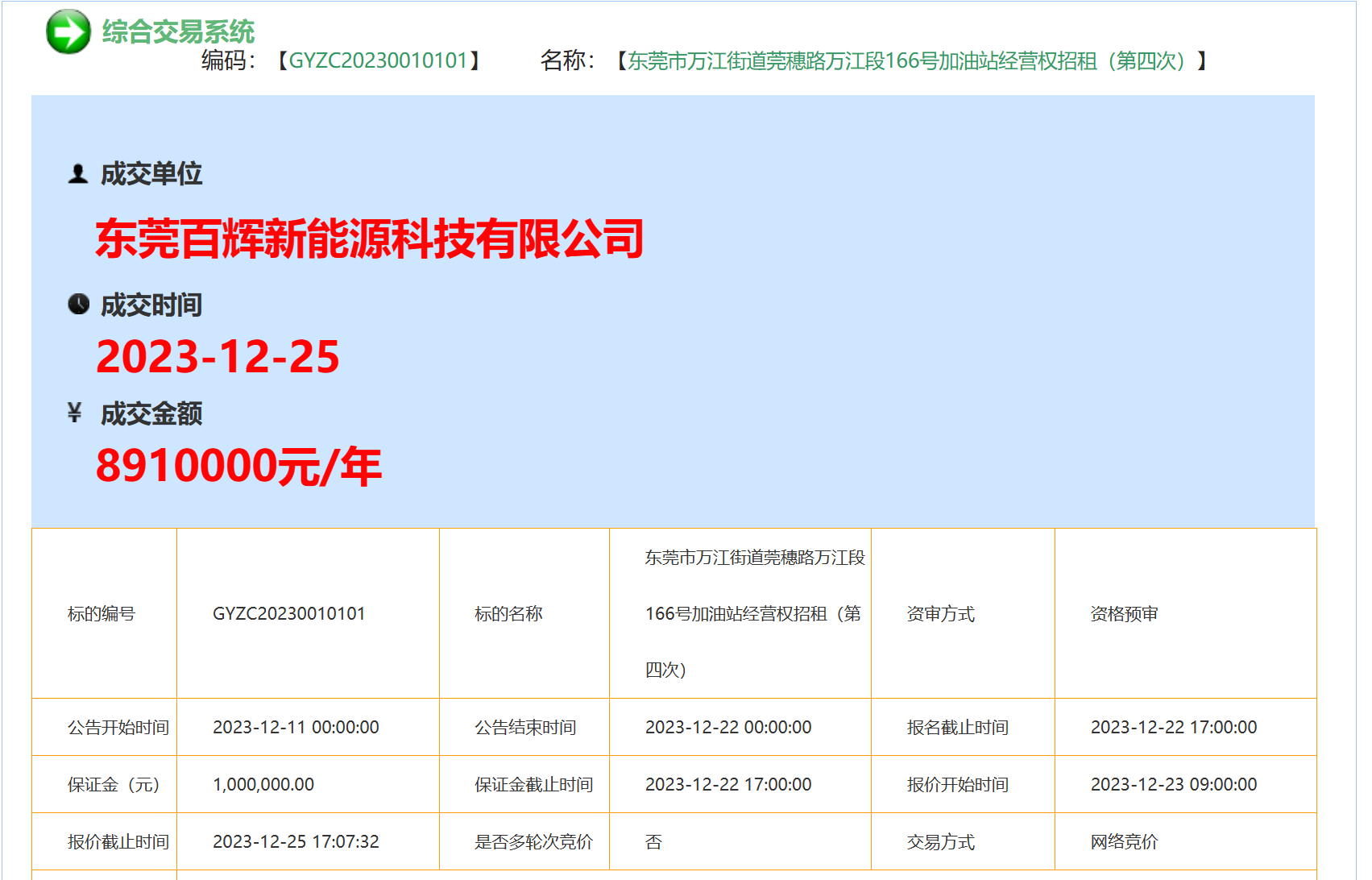Screen dimensions: 1372x880
Task: Click the value 2023-12-23 09:00:00
Action: [1174, 785]
